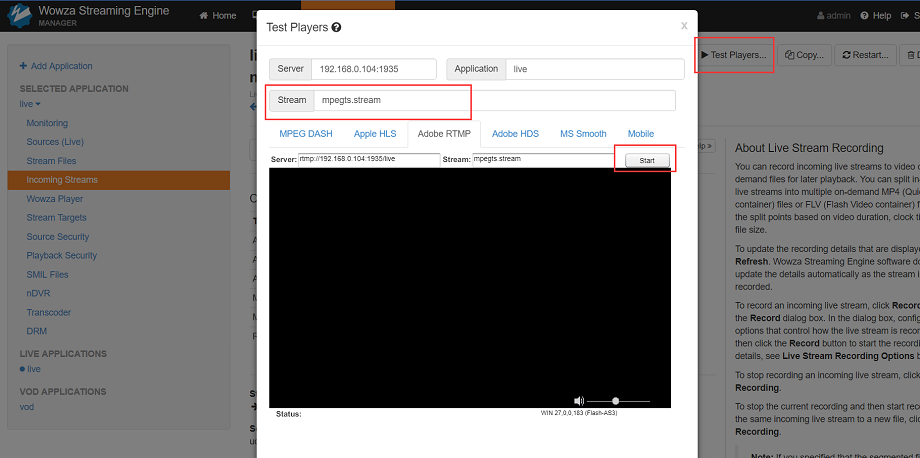
Task: Click Add Application in the sidebar
Action: 56,66
